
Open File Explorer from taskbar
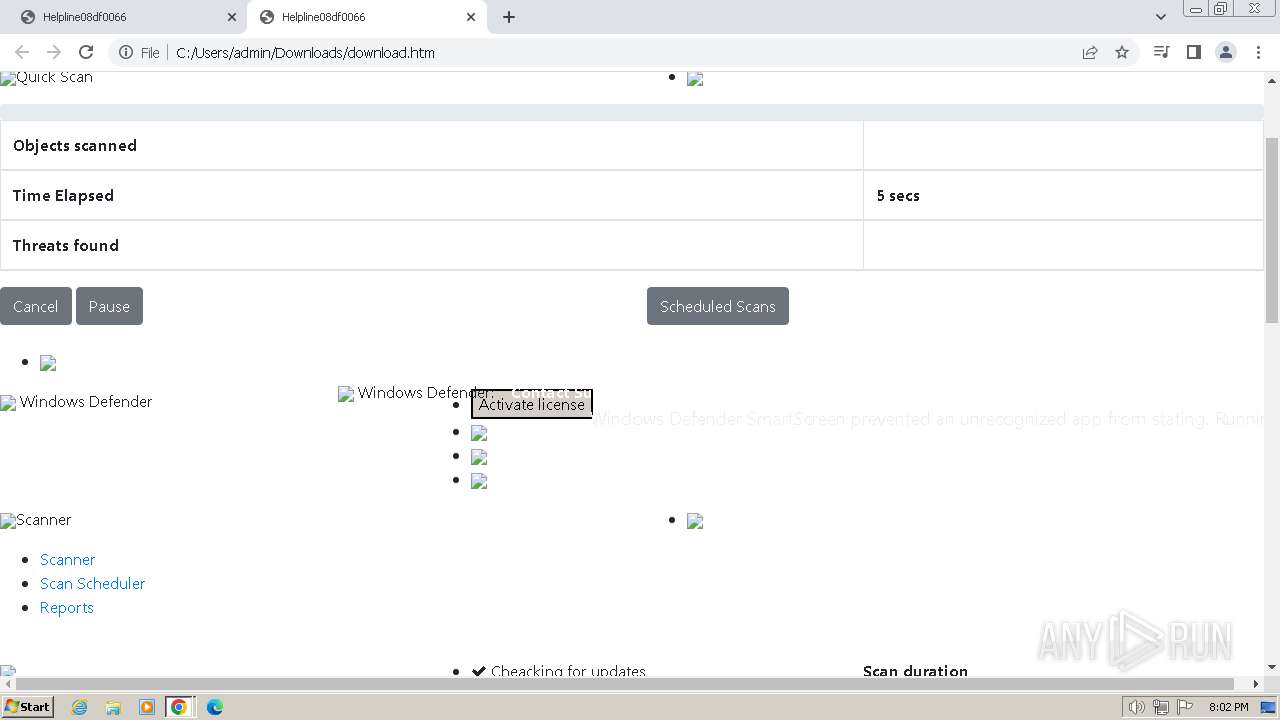tap(113, 707)
